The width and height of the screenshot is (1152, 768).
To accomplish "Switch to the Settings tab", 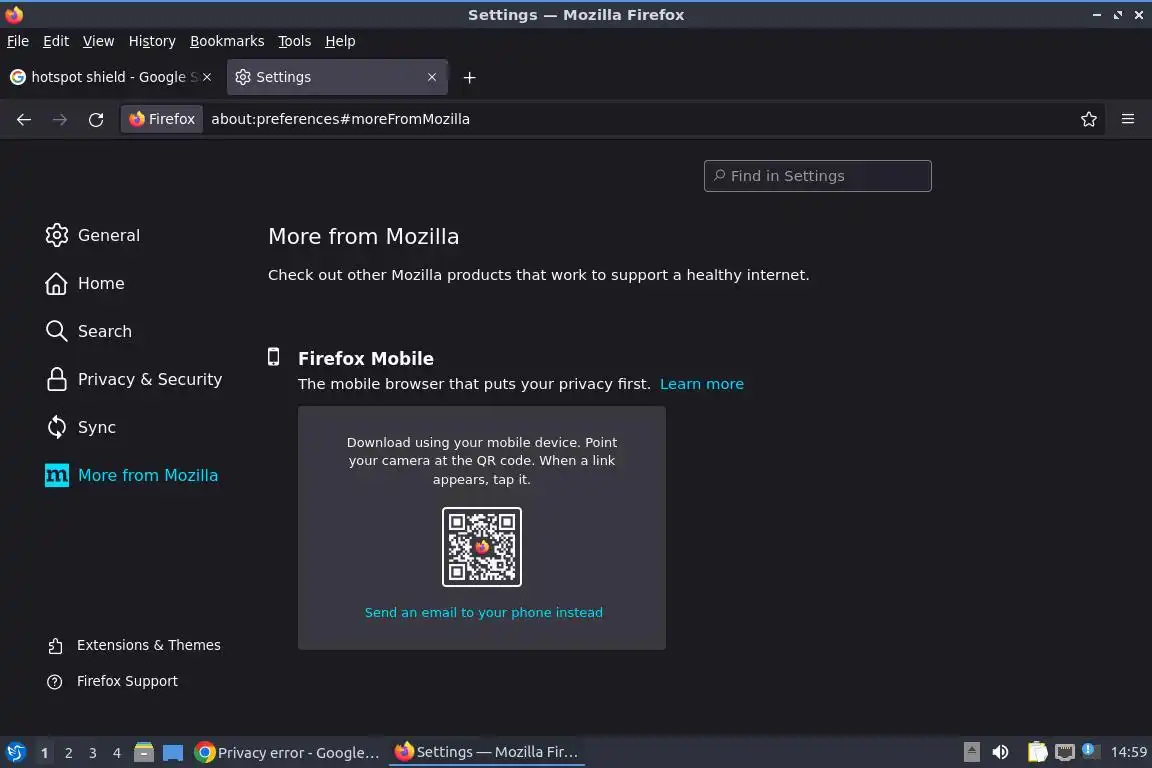I will click(336, 77).
